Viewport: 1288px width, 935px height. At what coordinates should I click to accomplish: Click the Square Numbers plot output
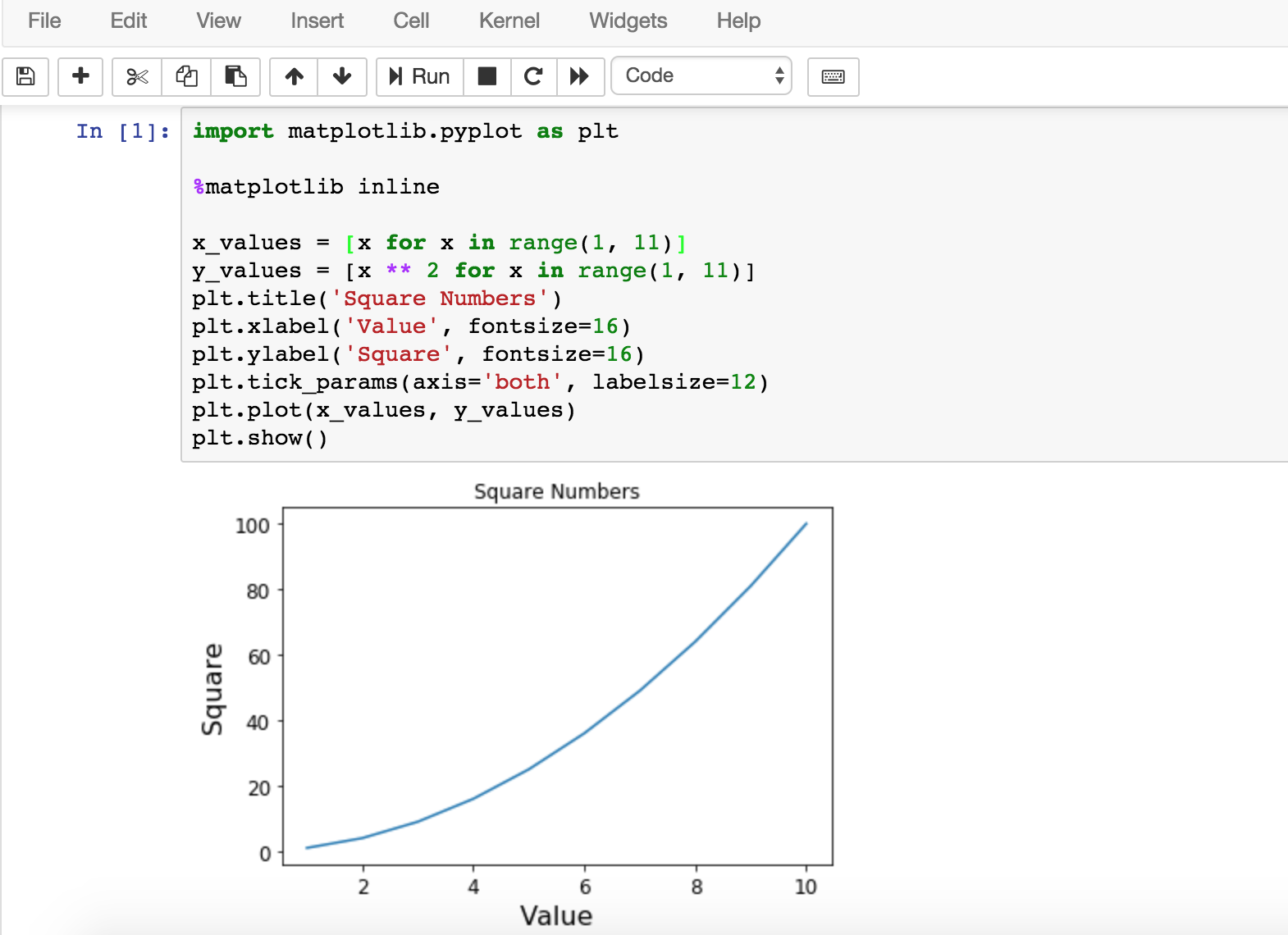point(557,686)
